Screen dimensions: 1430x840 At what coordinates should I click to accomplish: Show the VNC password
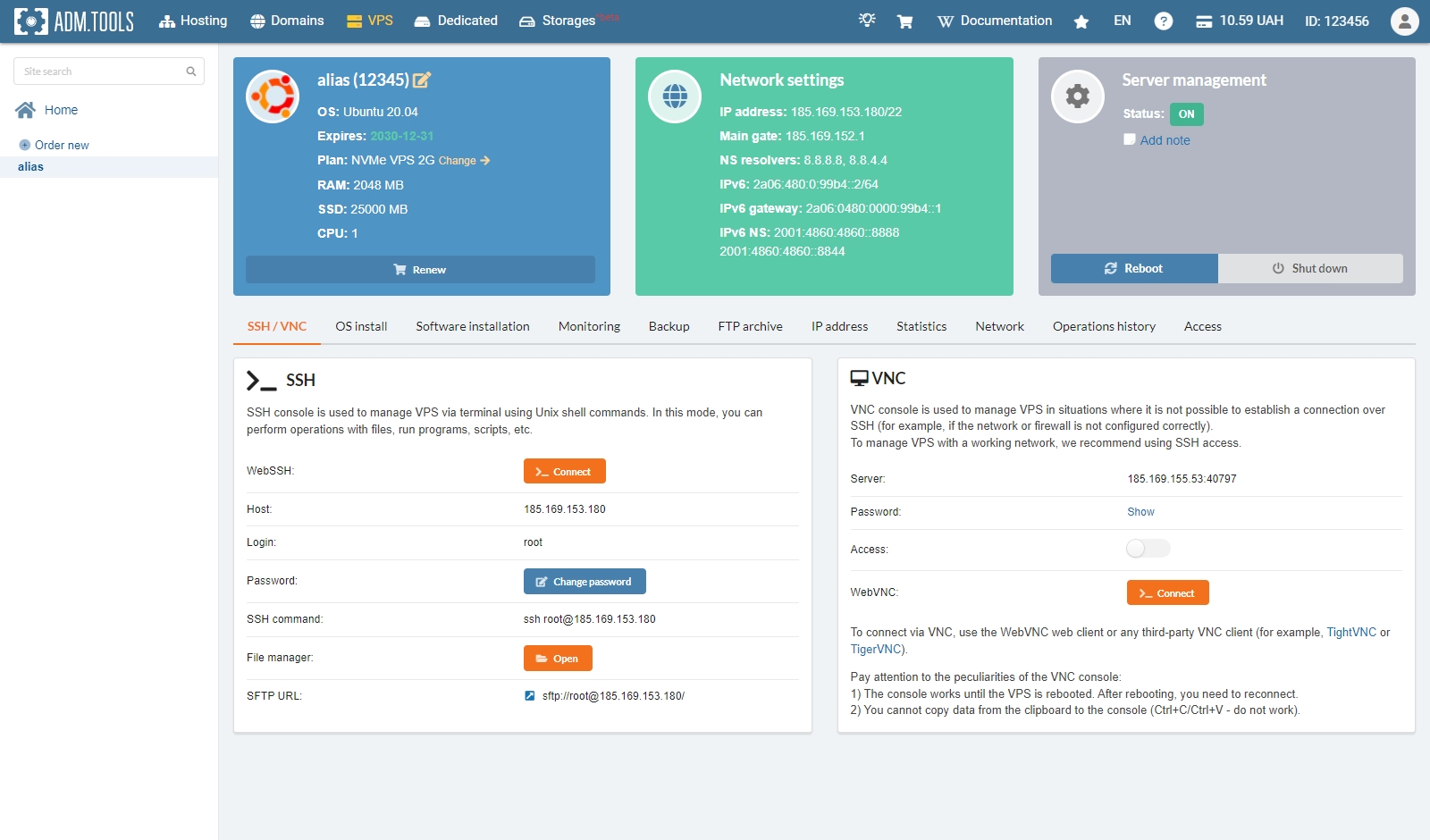pyautogui.click(x=1140, y=512)
